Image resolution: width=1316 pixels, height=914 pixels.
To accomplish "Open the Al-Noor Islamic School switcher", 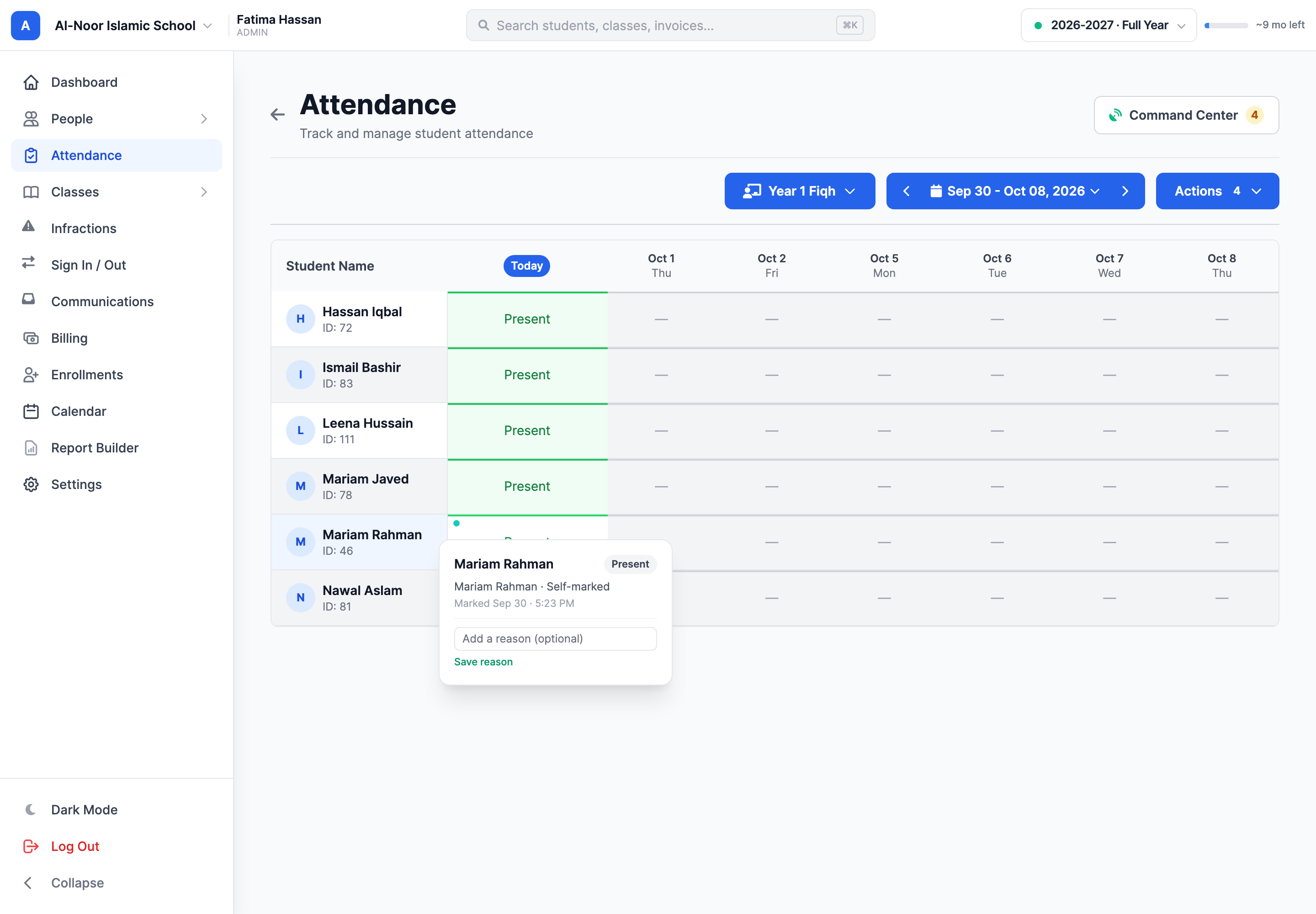I will tap(133, 25).
